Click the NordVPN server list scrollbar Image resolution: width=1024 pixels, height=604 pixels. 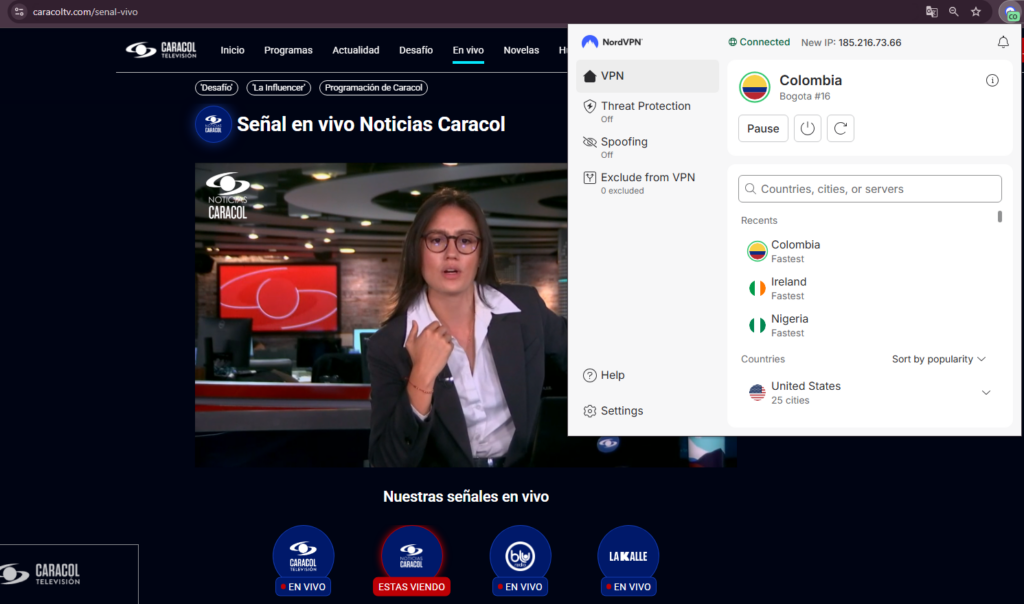click(x=1000, y=217)
